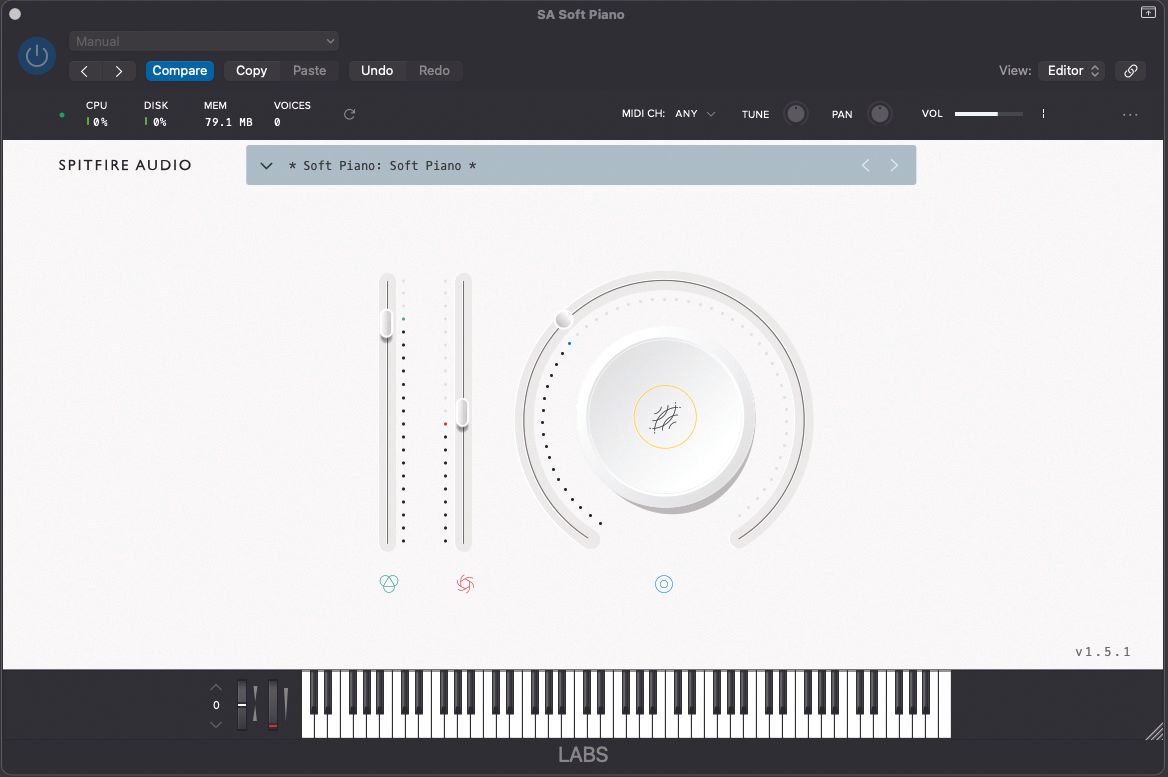Toggle the plugin power button
Screen dimensions: 1168x777
tap(37, 56)
